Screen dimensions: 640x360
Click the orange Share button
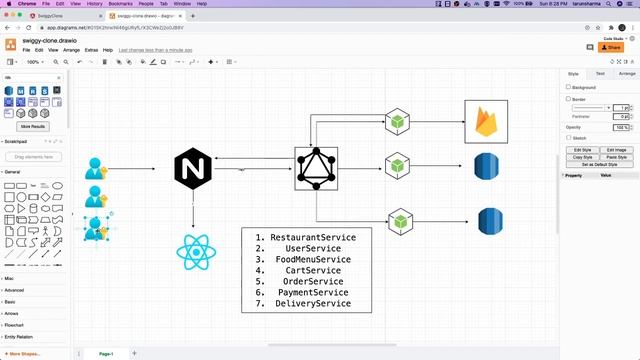pyautogui.click(x=611, y=48)
